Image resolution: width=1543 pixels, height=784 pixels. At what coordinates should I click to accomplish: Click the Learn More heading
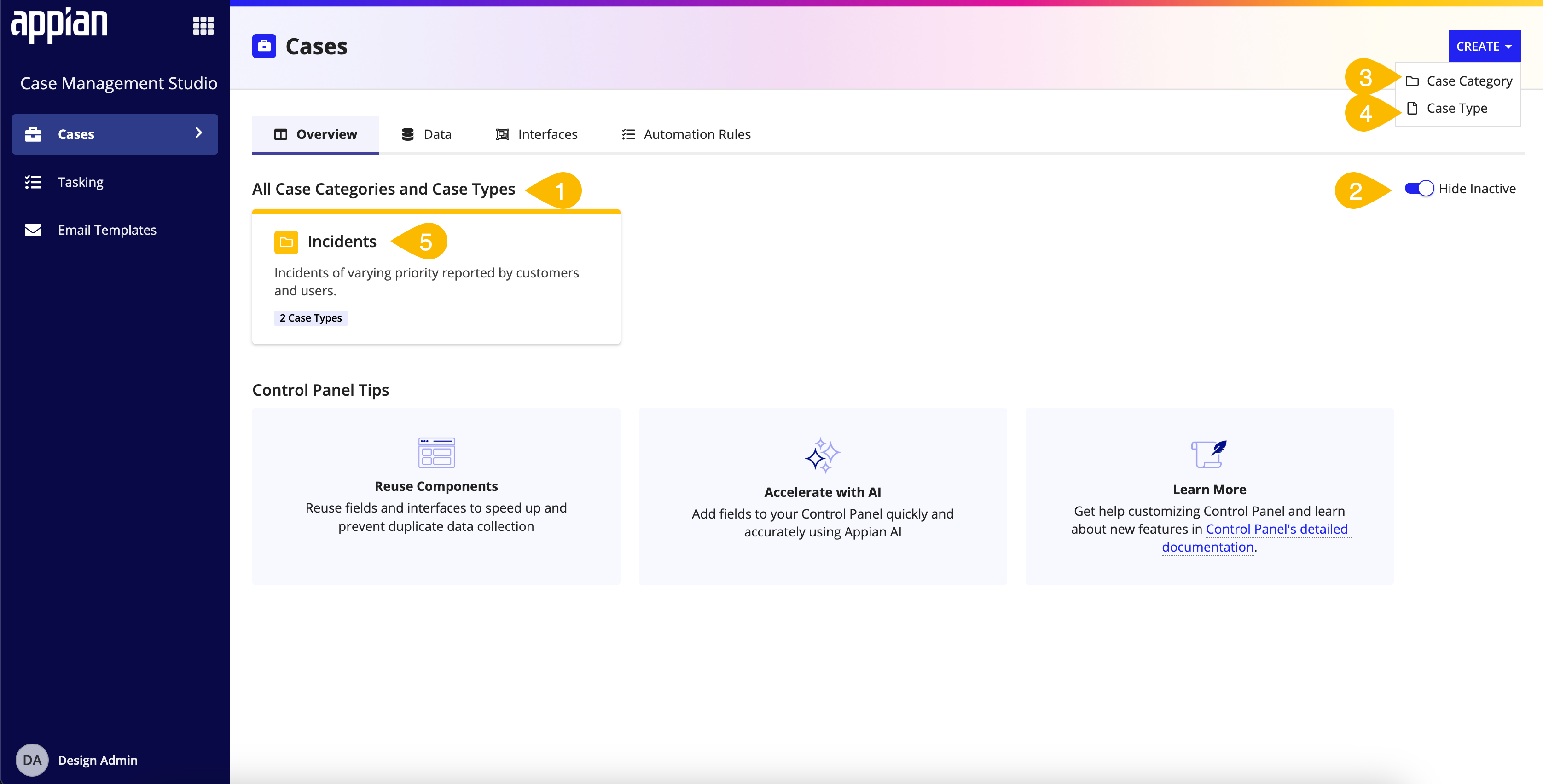pos(1209,490)
